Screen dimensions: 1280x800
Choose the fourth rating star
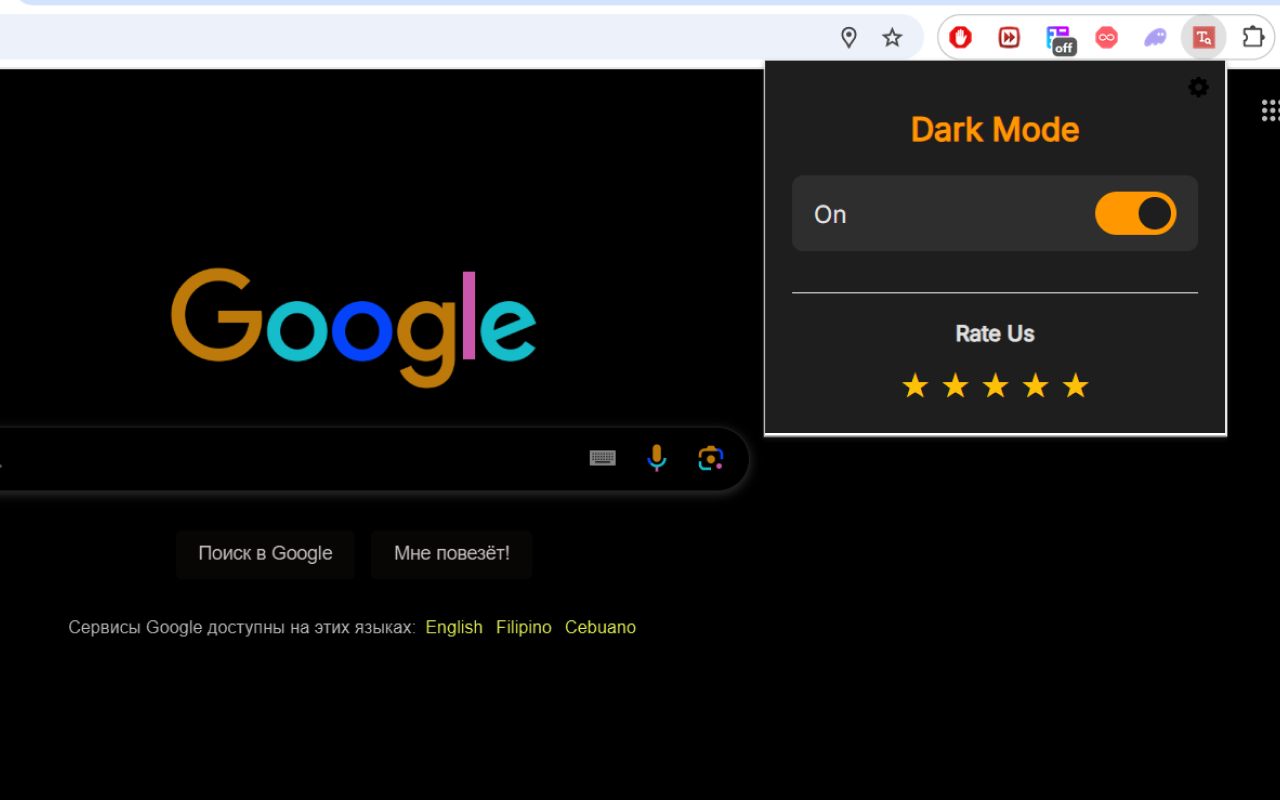click(1035, 385)
